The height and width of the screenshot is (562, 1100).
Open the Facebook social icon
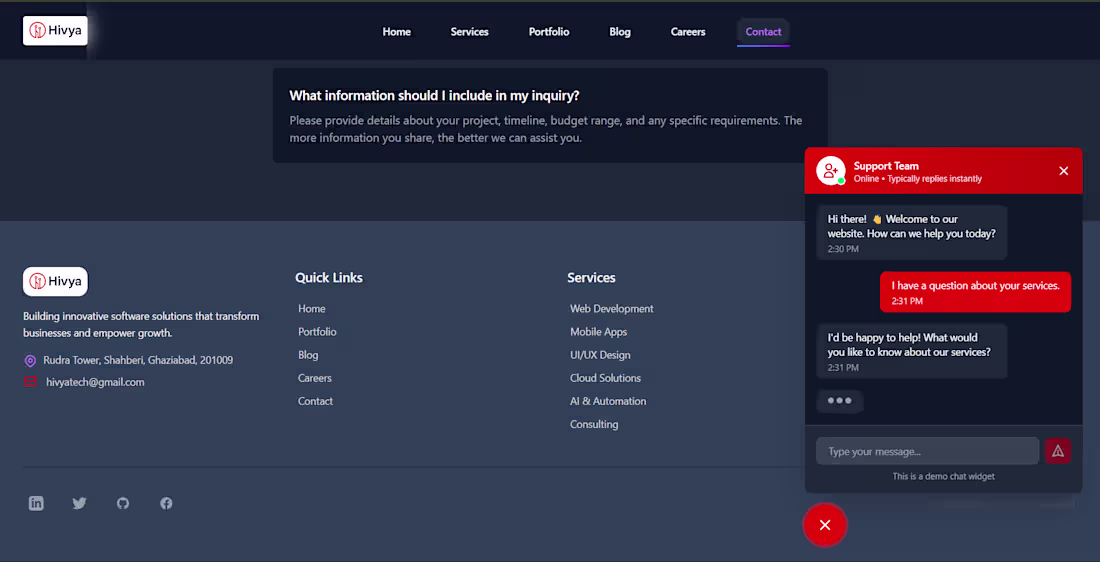(x=166, y=503)
